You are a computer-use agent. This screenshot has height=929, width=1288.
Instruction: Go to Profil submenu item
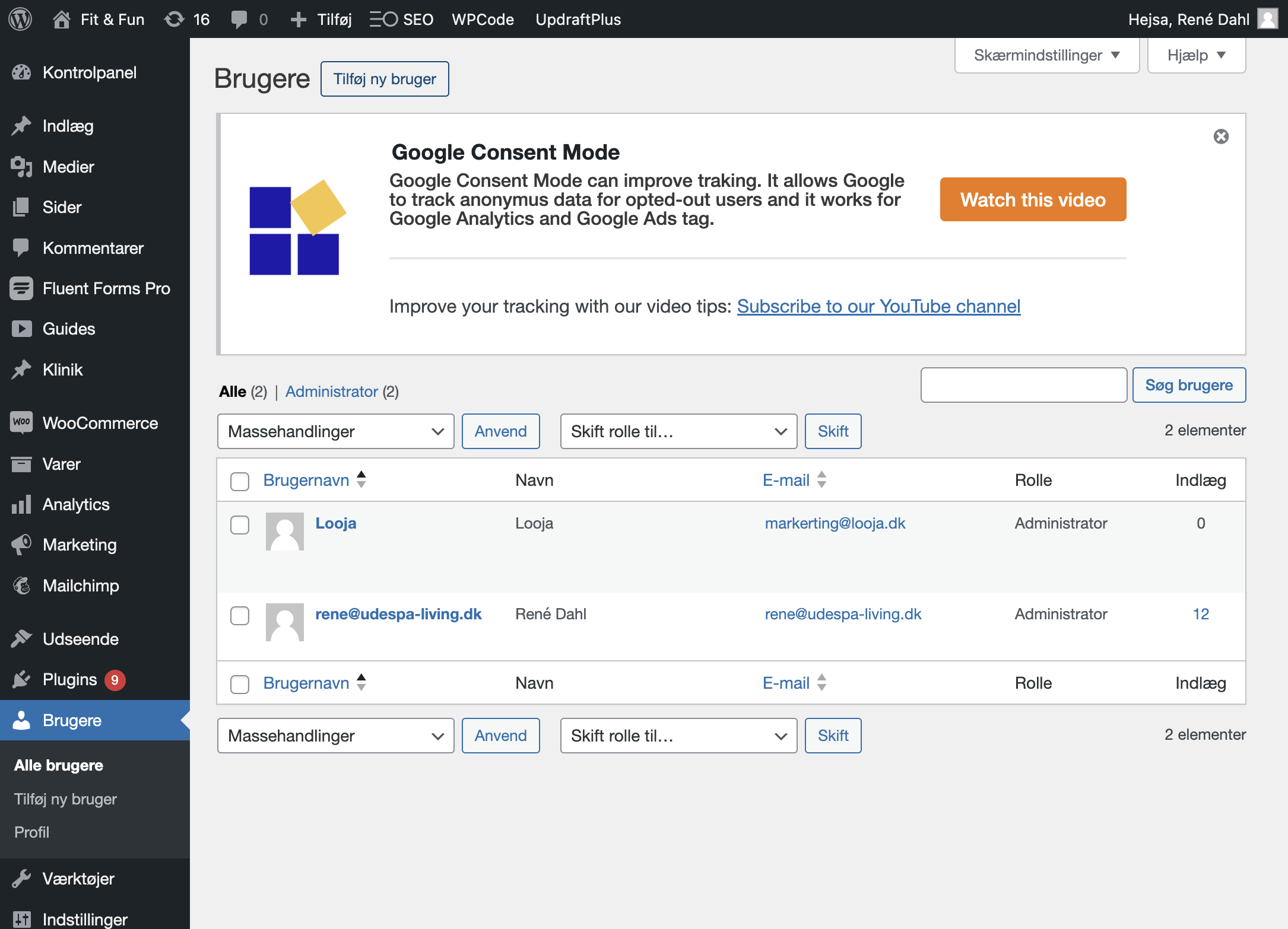[32, 832]
